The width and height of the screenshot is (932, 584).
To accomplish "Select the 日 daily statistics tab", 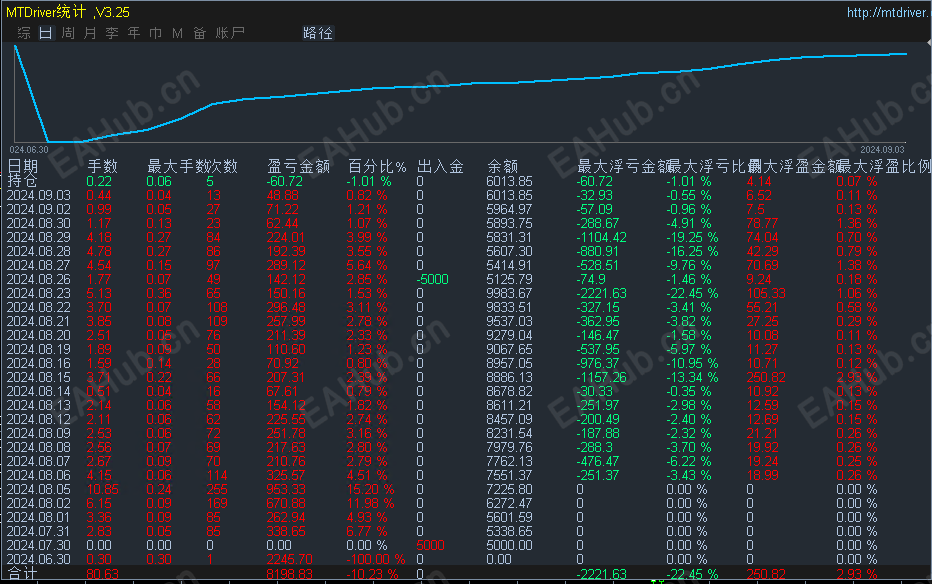I will coord(46,33).
